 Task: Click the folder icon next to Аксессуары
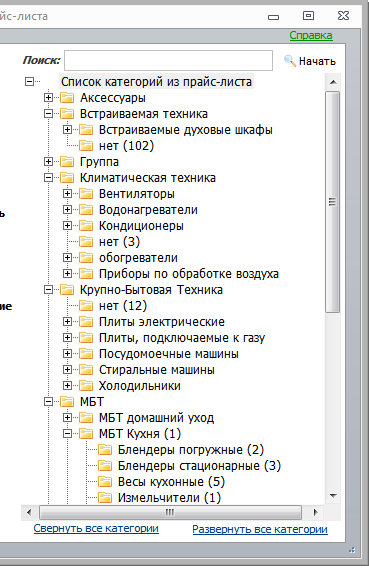point(67,98)
